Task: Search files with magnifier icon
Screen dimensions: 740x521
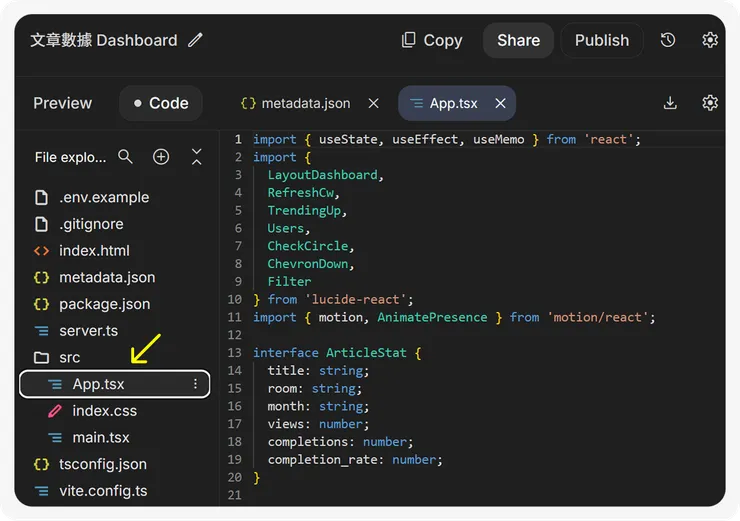Action: [126, 157]
